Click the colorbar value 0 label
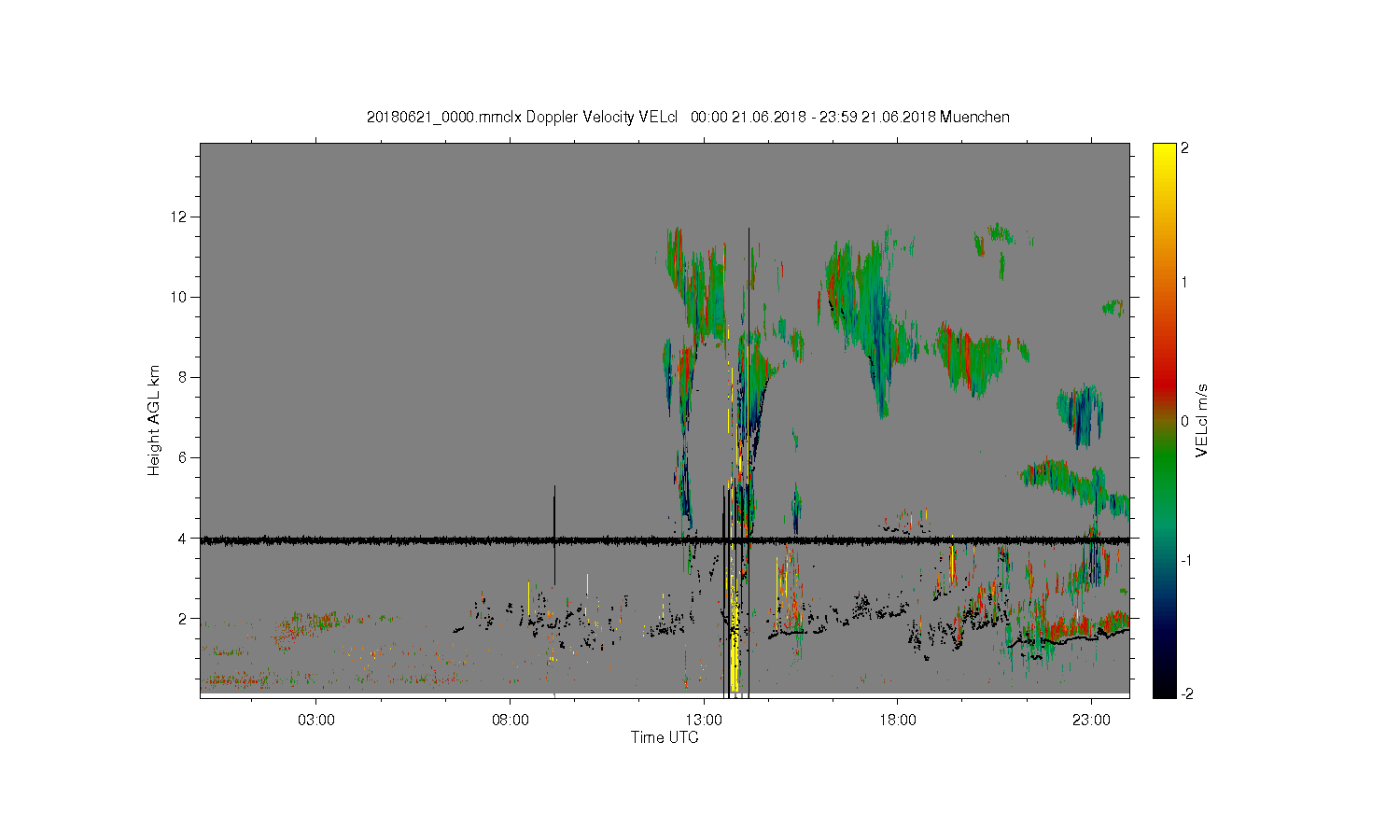The image size is (1400, 840). [1185, 421]
